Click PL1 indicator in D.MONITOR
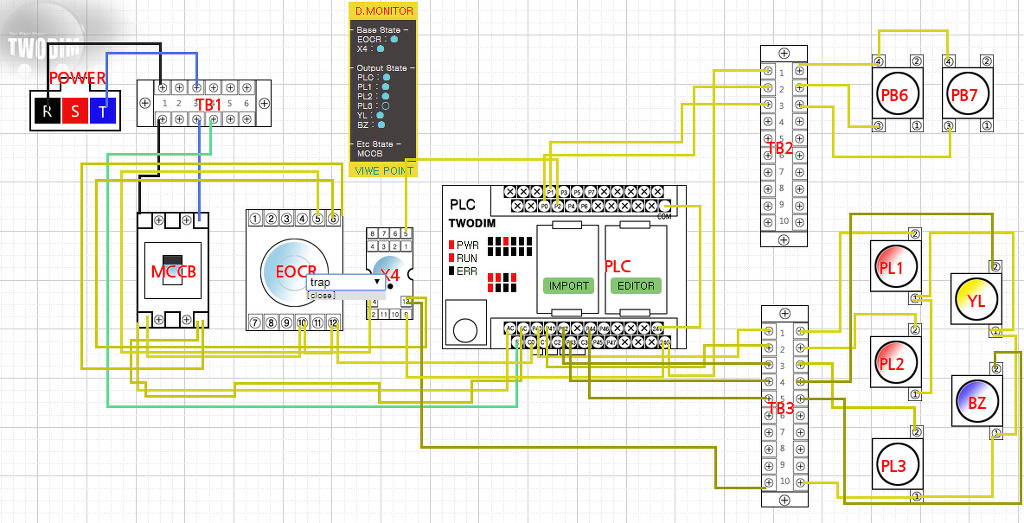This screenshot has height=523, width=1024. (385, 87)
